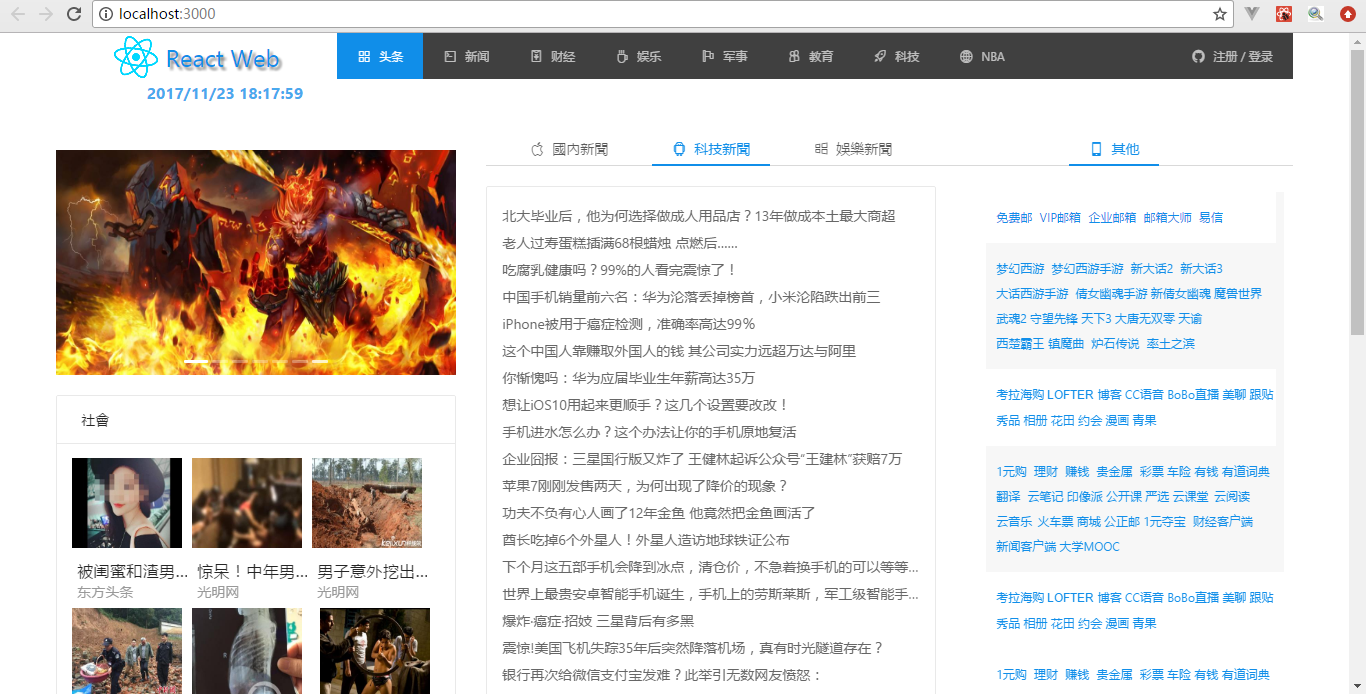Click the 易信 link
The width and height of the screenshot is (1366, 694).
[1211, 217]
